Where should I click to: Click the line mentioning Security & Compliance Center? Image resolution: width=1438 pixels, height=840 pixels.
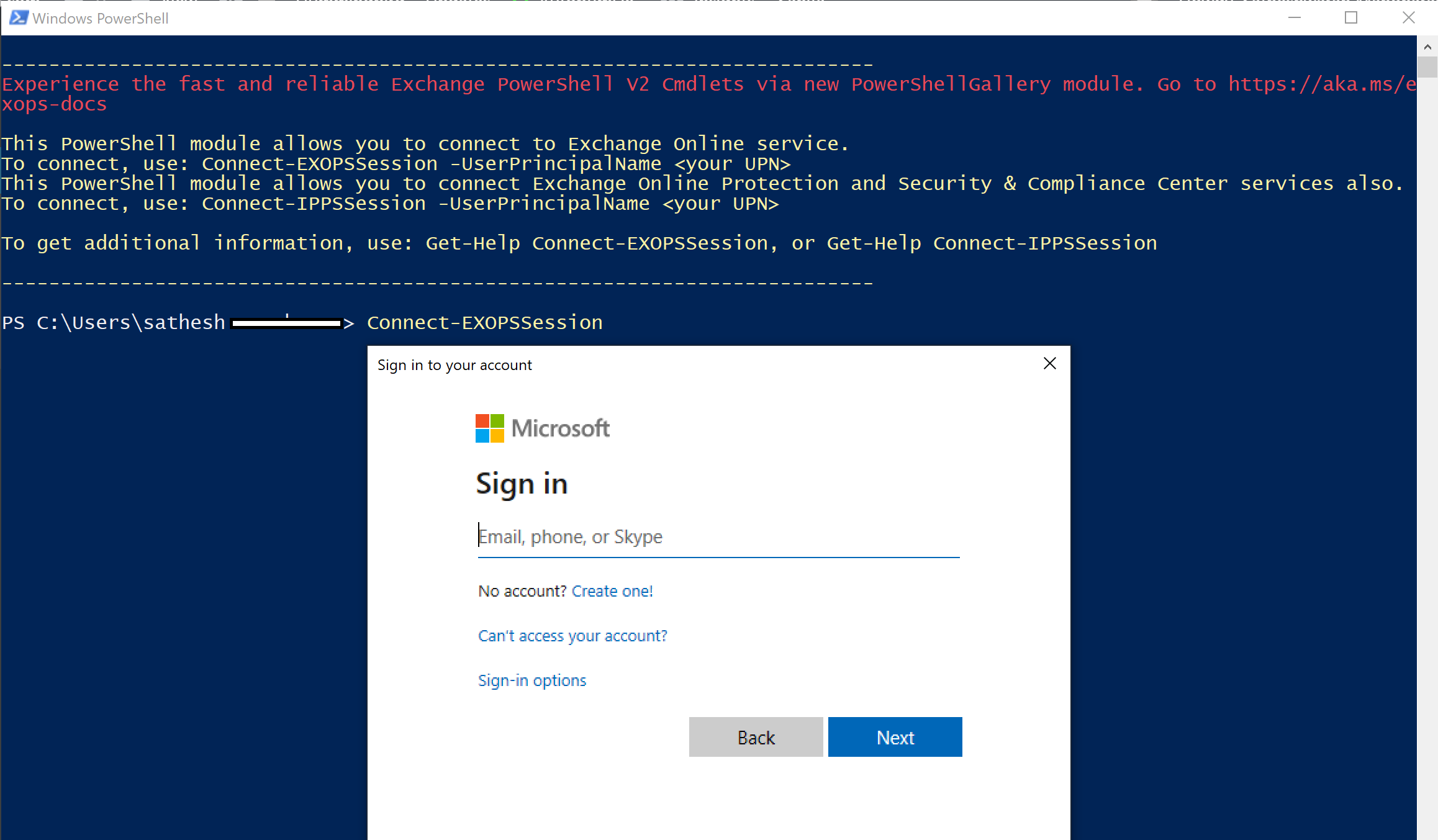[x=702, y=184]
